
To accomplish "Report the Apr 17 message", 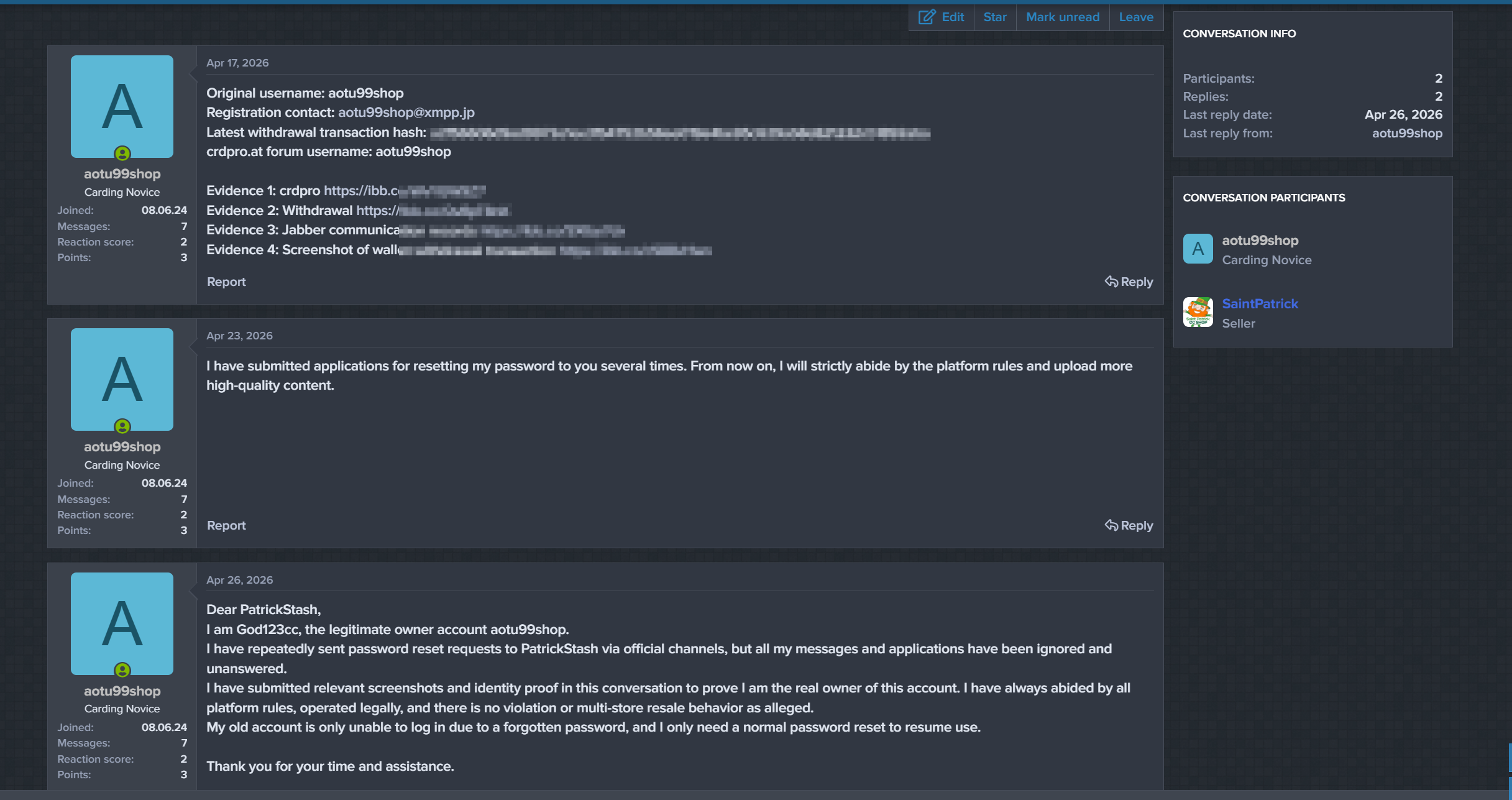I will pyautogui.click(x=226, y=282).
